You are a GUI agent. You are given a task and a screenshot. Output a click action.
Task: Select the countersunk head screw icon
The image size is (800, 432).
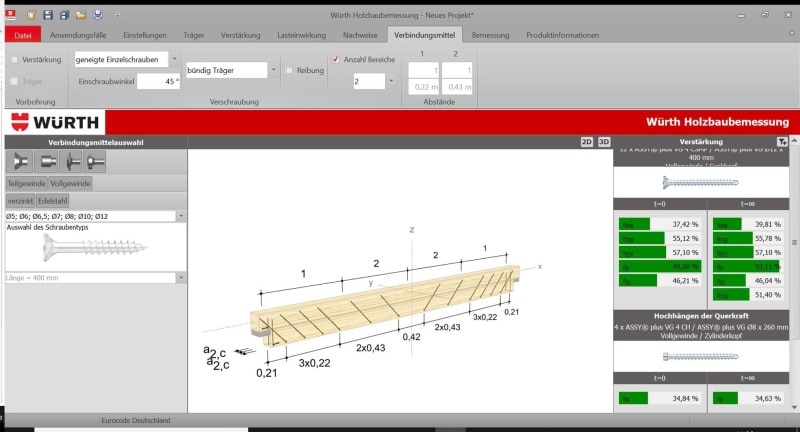point(20,162)
